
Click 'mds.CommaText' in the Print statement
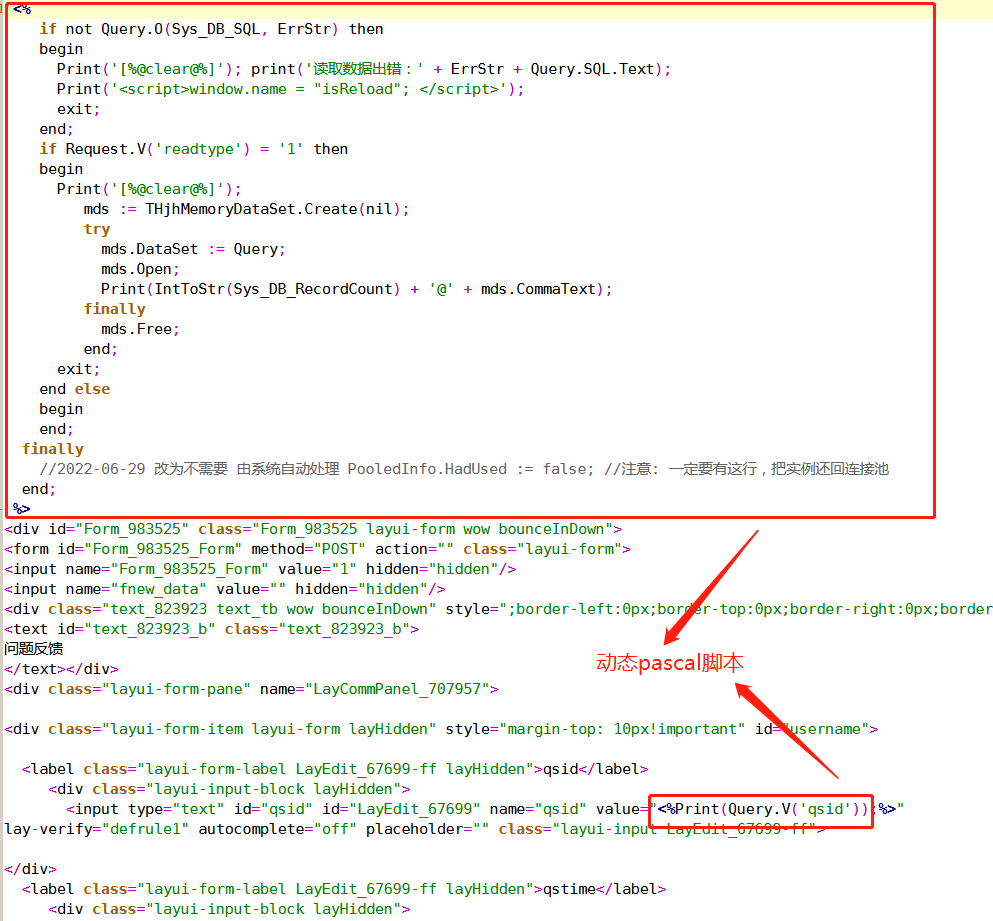(x=538, y=289)
